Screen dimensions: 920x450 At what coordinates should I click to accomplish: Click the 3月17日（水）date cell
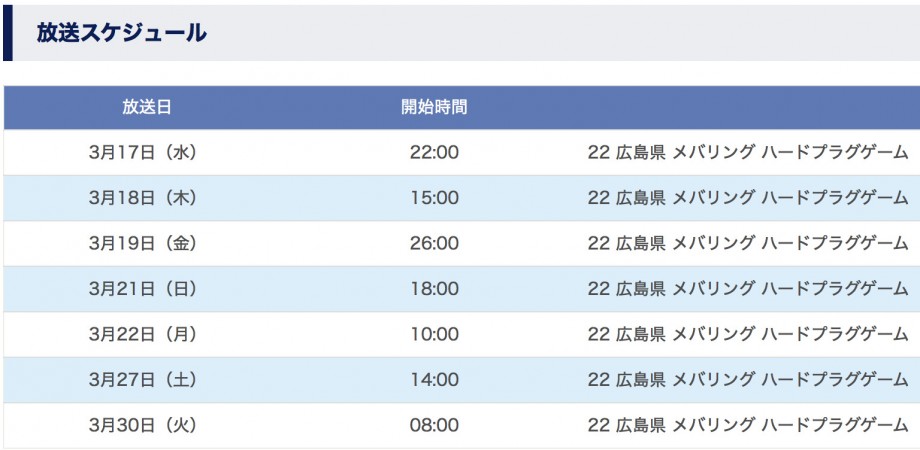(x=143, y=153)
